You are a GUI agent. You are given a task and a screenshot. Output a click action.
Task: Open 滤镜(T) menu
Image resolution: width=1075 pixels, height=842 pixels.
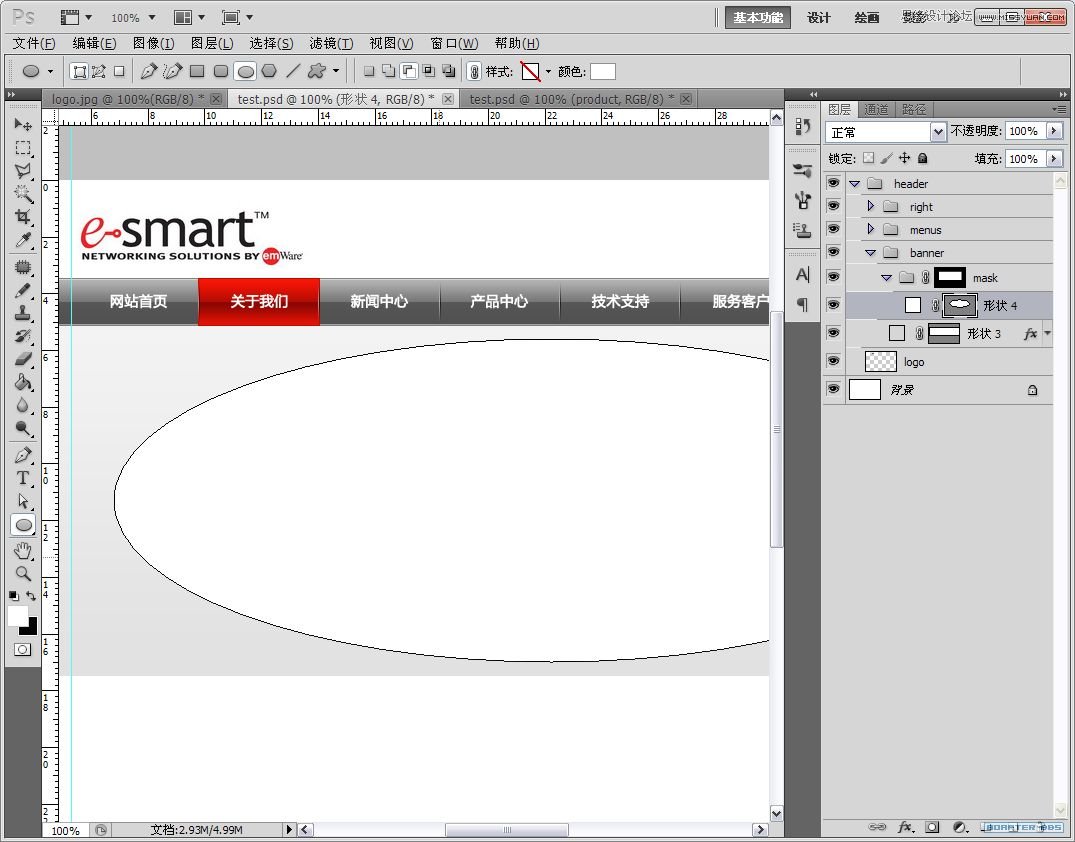pos(331,43)
